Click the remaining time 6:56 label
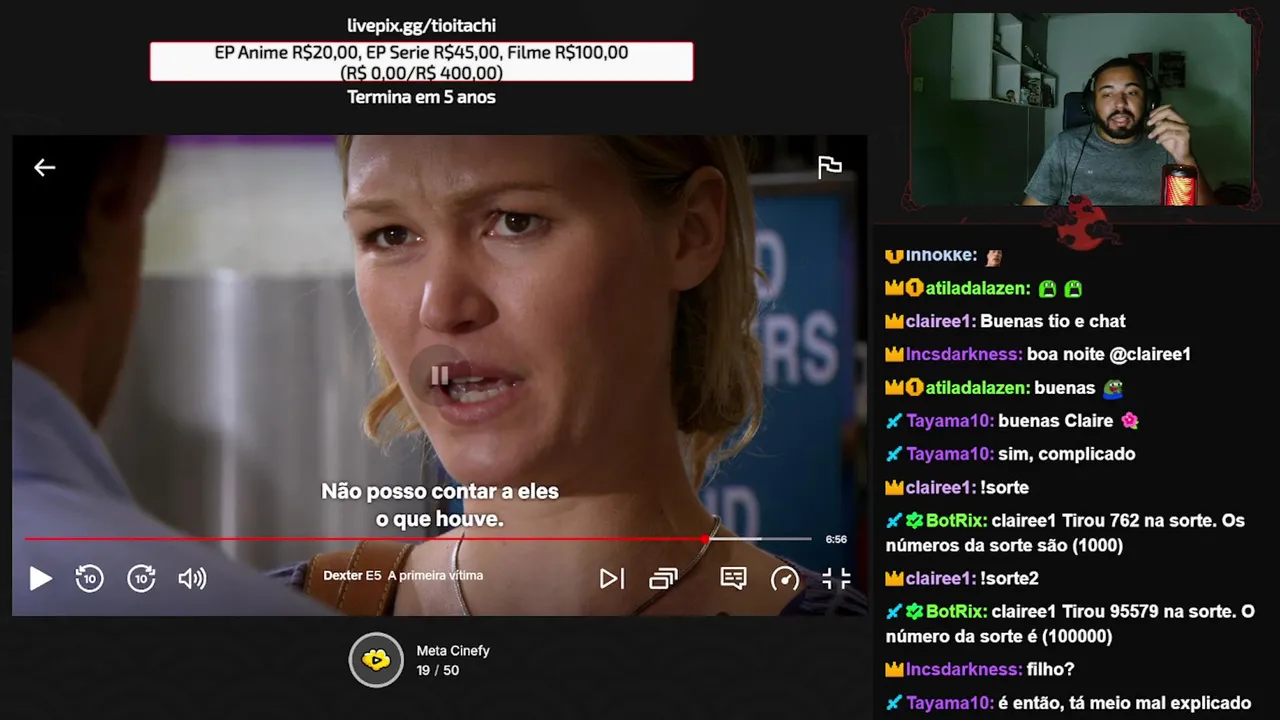The height and width of the screenshot is (720, 1280). (x=836, y=539)
